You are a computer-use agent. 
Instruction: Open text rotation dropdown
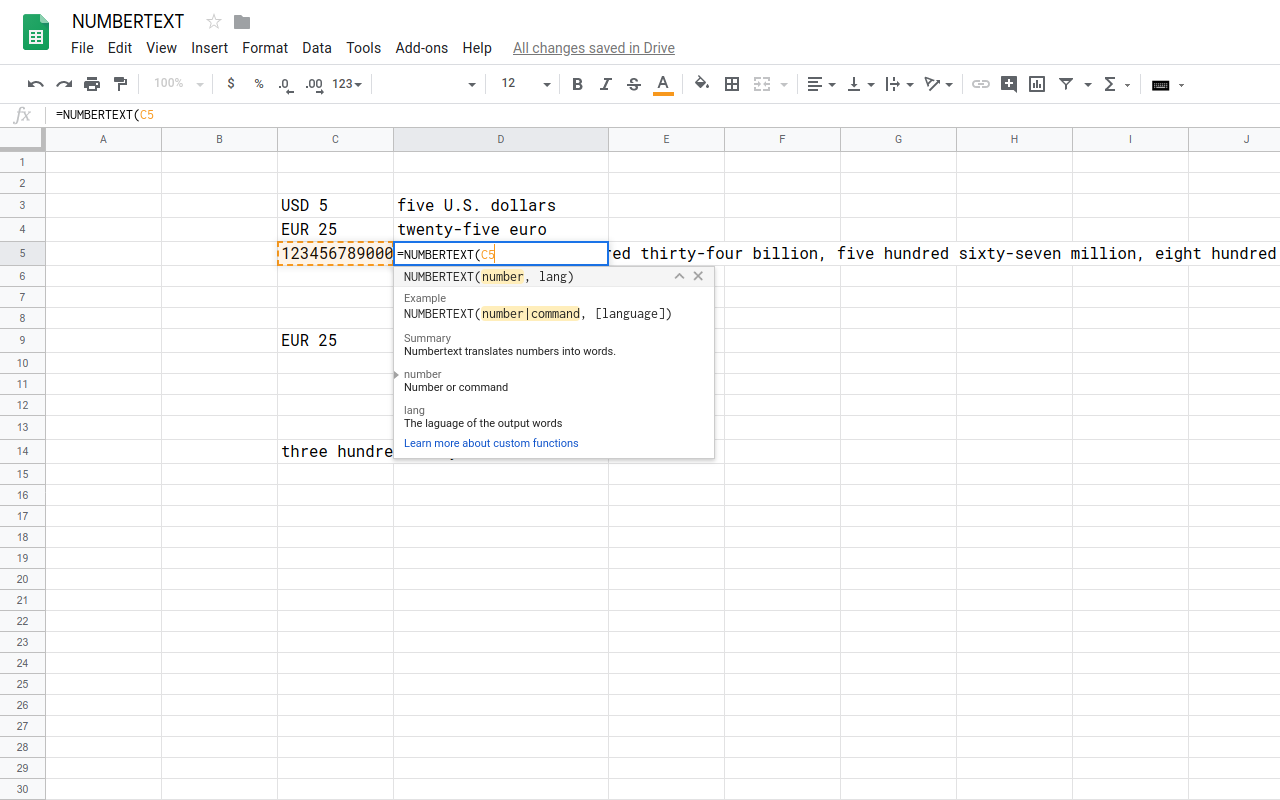tap(938, 84)
